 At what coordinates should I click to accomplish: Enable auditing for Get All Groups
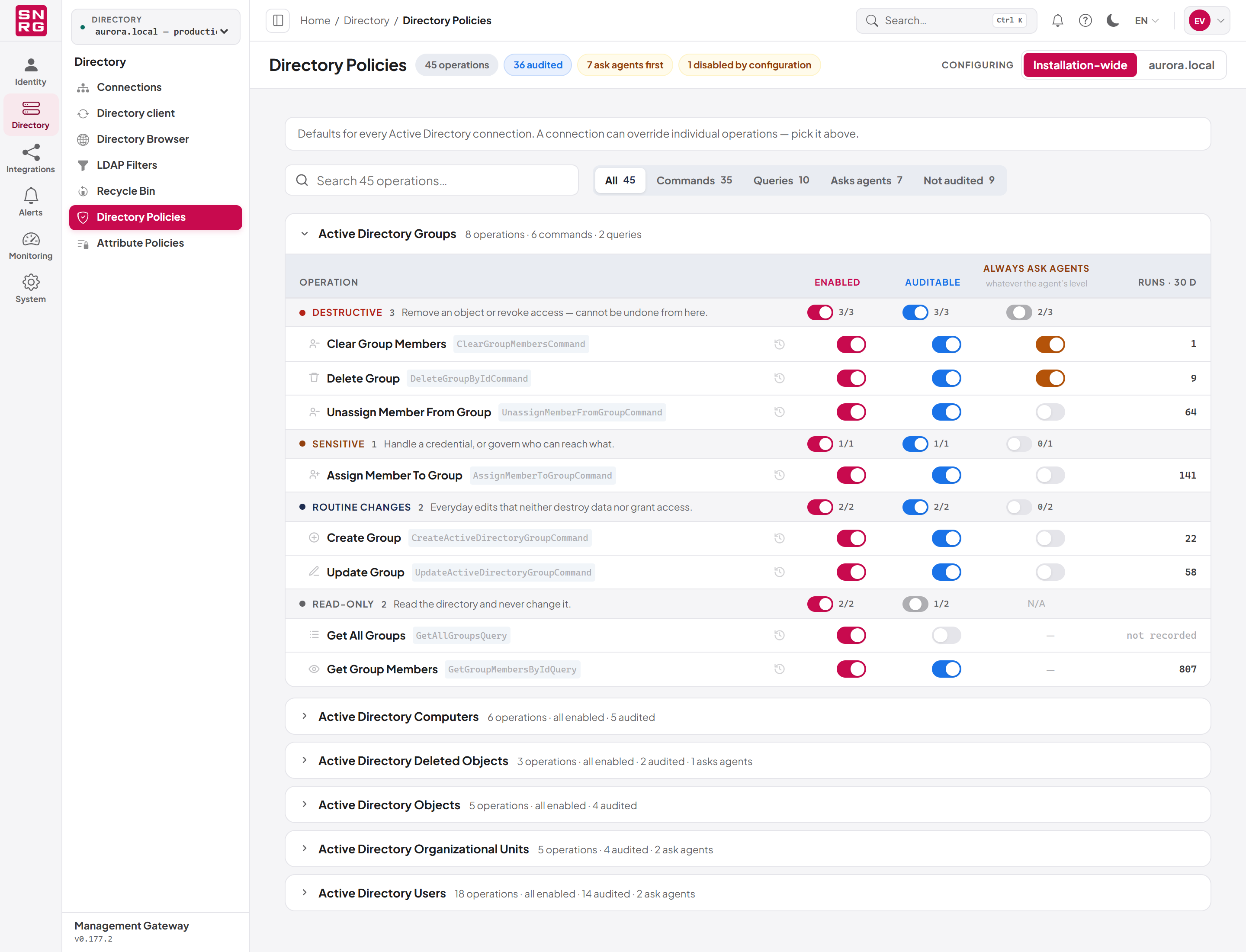point(946,635)
